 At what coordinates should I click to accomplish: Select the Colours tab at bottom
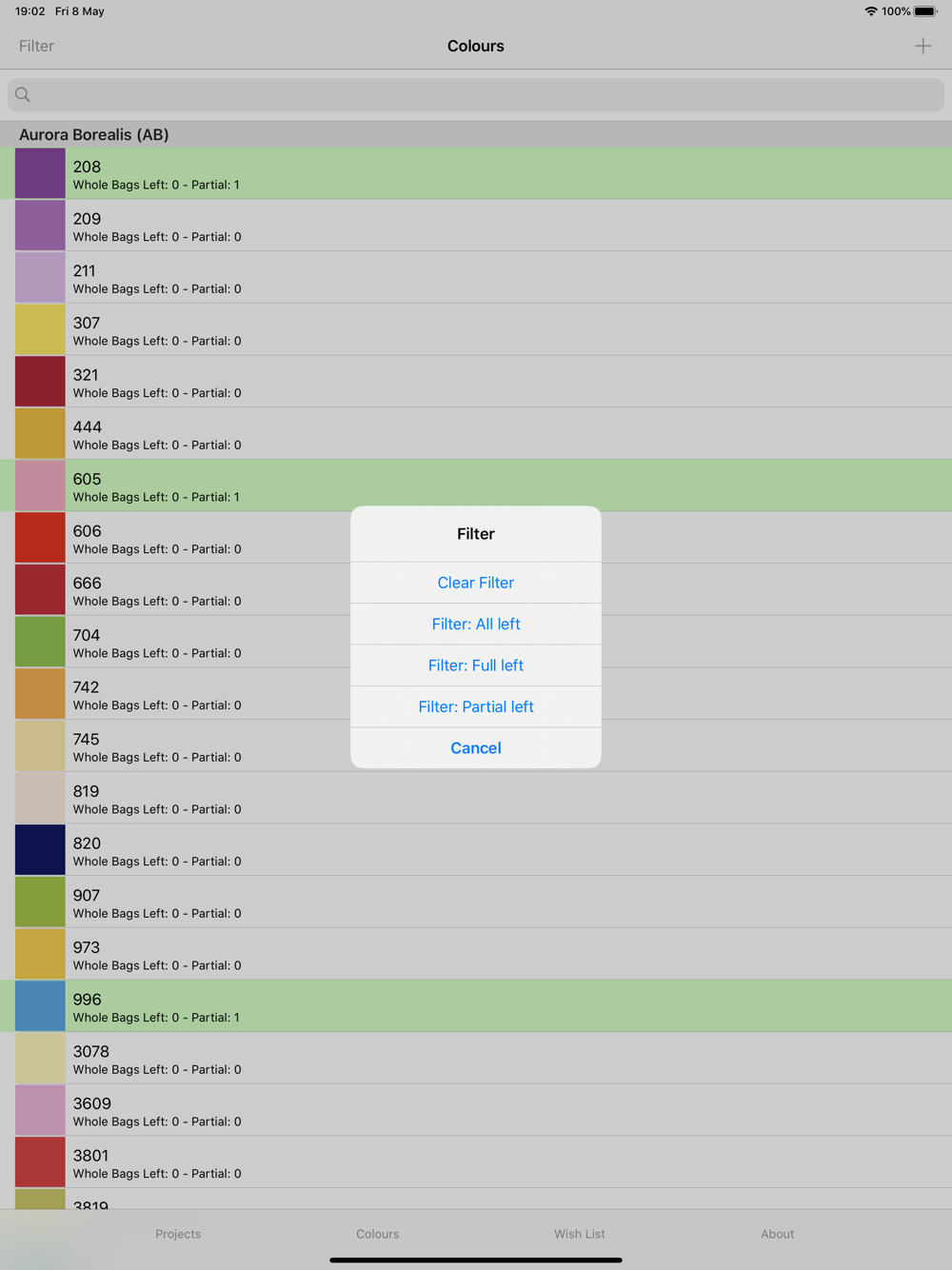click(x=378, y=1234)
